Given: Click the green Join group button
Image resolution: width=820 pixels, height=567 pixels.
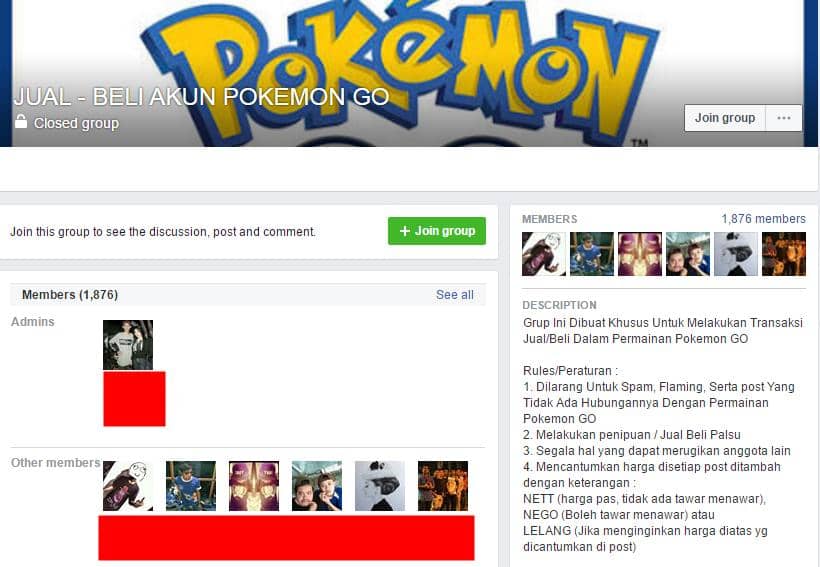Looking at the screenshot, I should pyautogui.click(x=437, y=231).
